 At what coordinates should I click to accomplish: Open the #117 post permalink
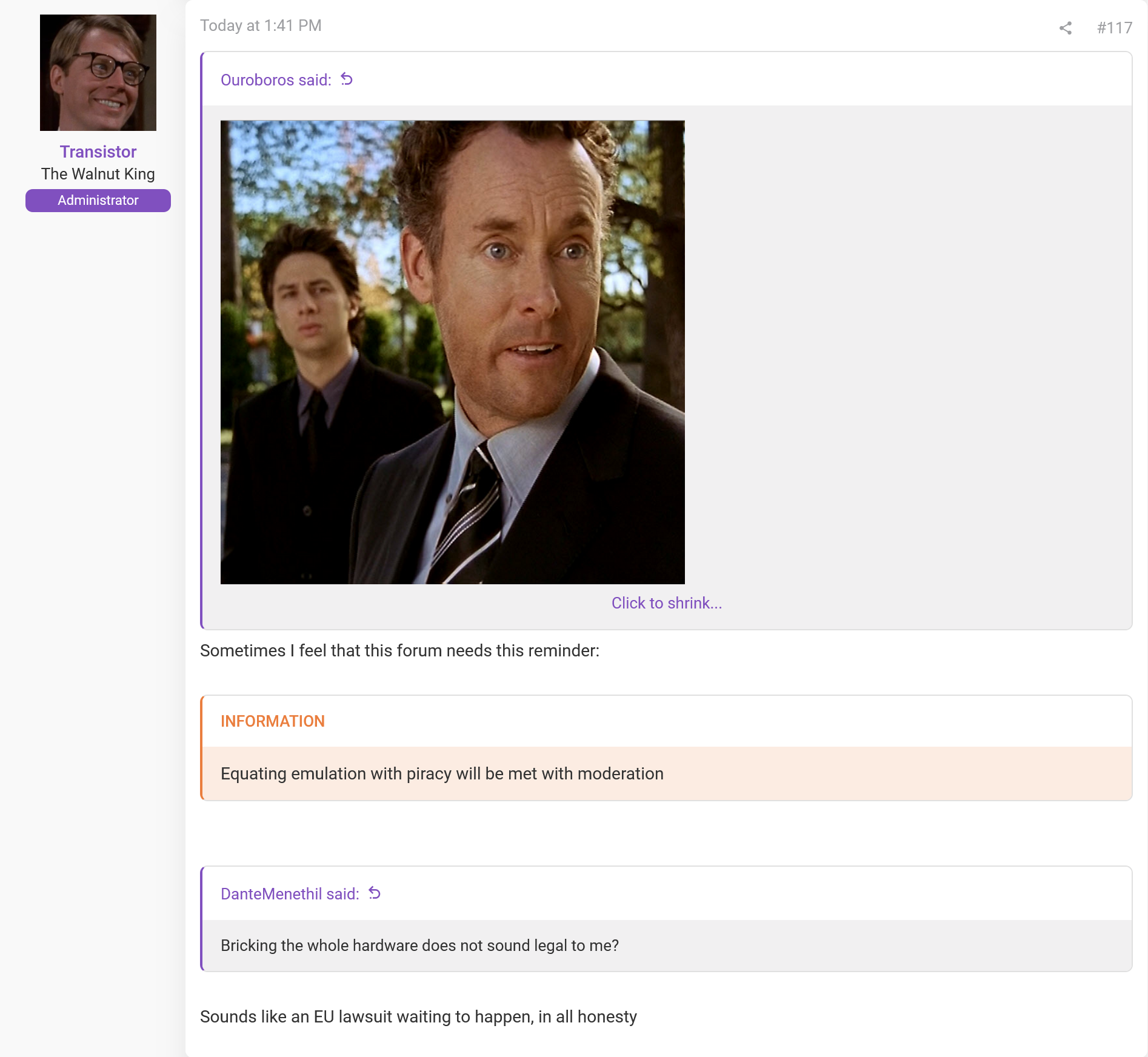[x=1114, y=28]
